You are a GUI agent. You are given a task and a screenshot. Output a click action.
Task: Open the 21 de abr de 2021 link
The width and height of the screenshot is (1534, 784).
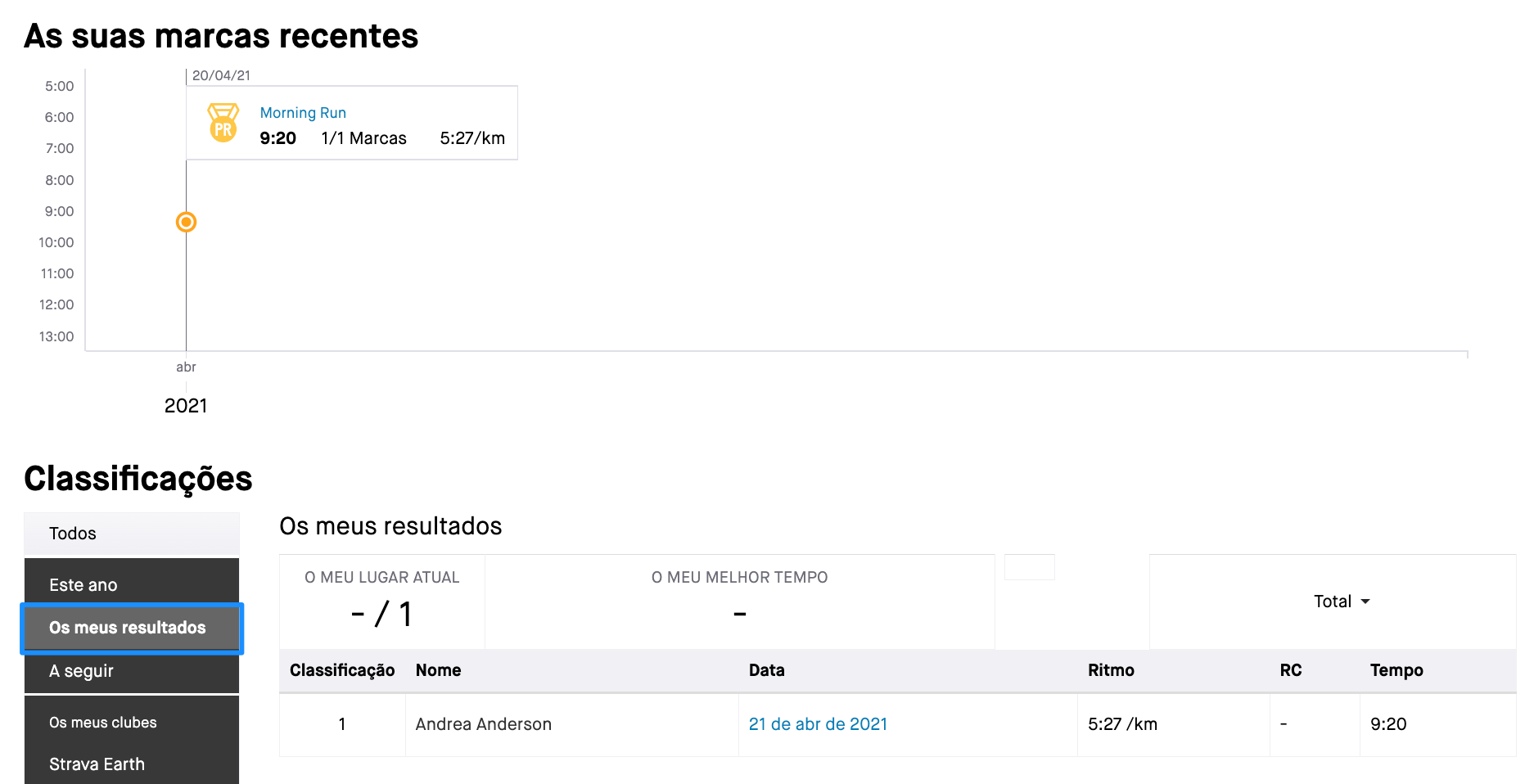point(818,724)
